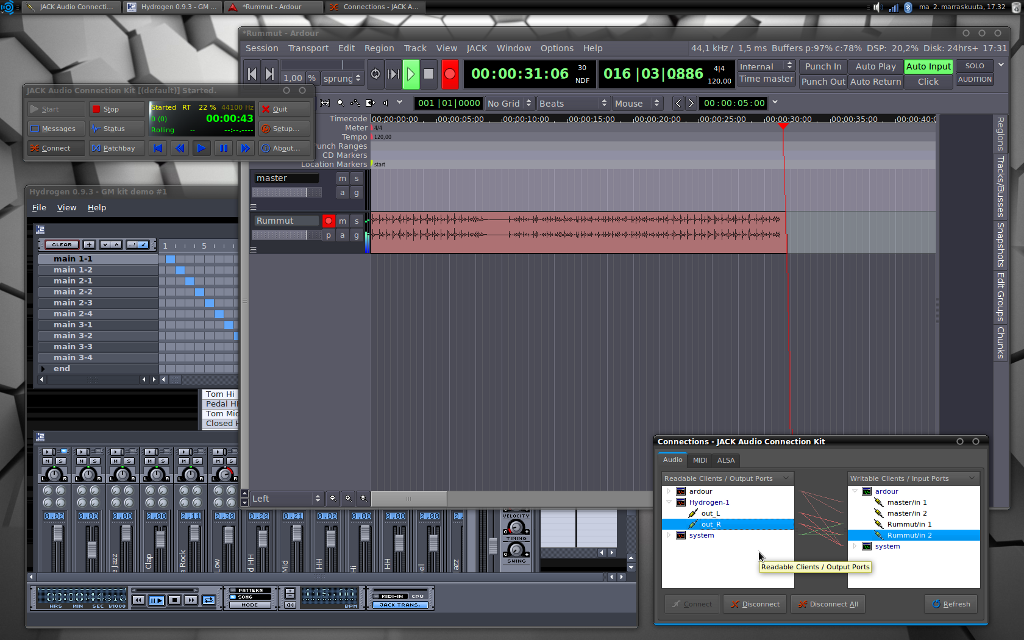Click rewind button in JACK control panel

click(180, 148)
